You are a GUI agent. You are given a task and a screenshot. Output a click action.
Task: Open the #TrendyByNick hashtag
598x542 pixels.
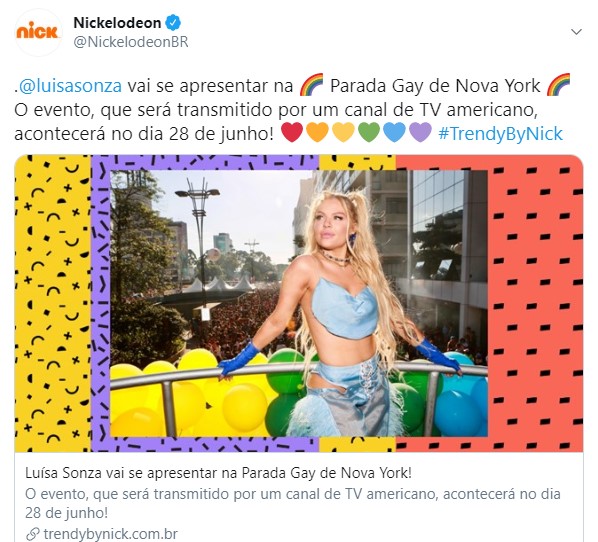click(x=501, y=134)
